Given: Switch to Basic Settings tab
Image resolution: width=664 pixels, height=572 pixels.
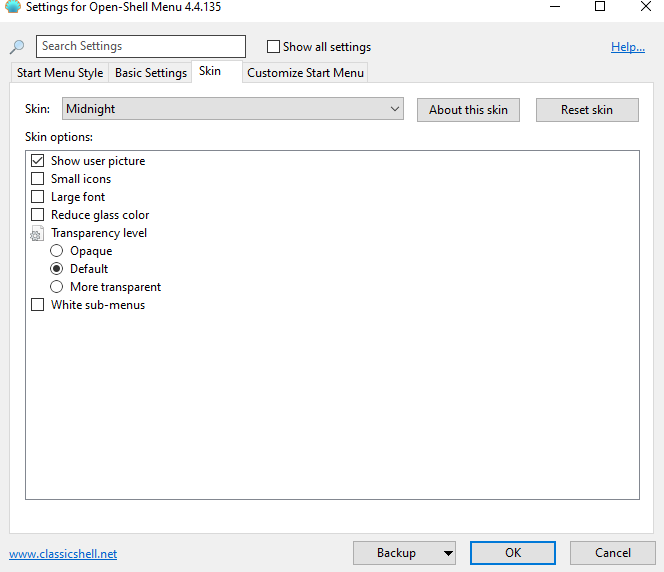Looking at the screenshot, I should click(151, 73).
